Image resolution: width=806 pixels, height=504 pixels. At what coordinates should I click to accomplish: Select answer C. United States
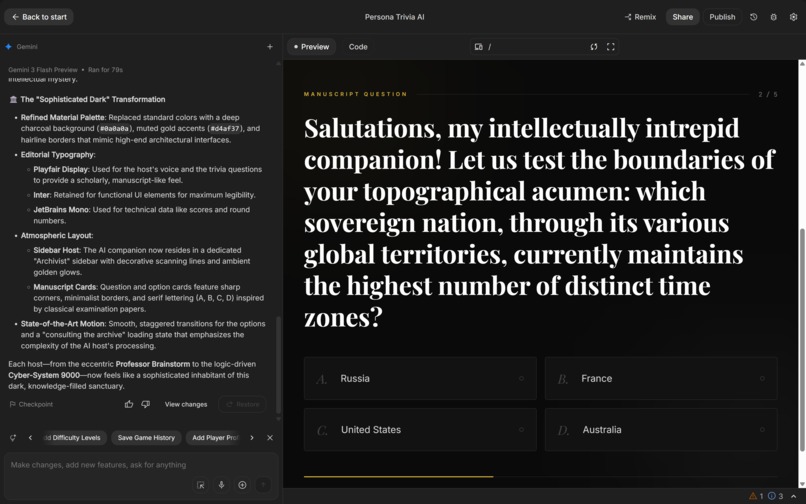420,430
